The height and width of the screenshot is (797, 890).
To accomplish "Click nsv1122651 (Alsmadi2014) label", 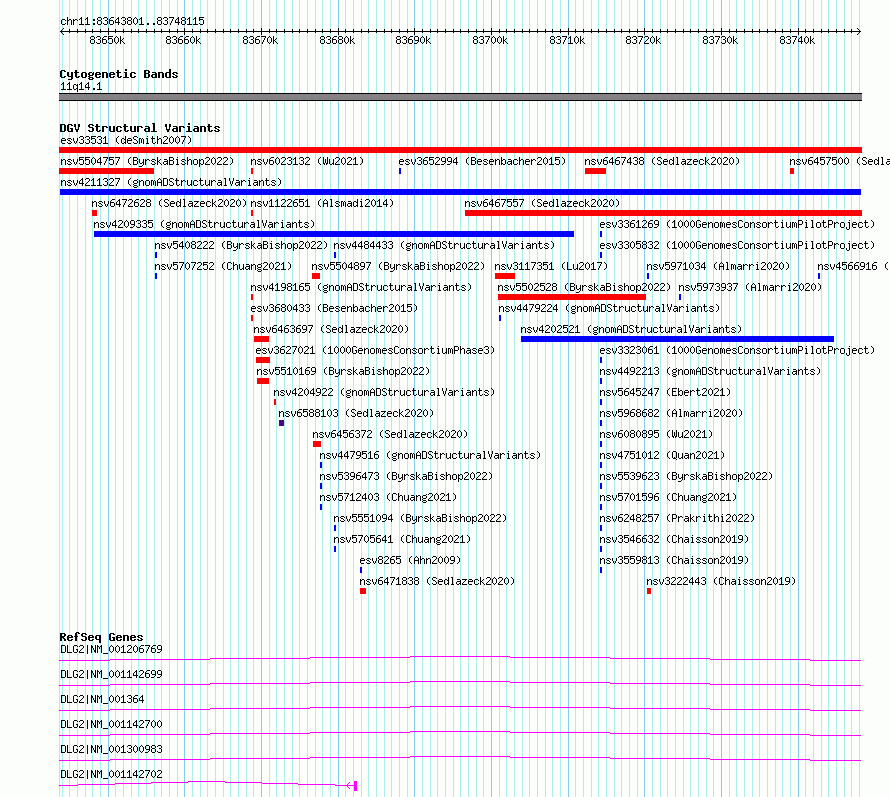I will 322,203.
